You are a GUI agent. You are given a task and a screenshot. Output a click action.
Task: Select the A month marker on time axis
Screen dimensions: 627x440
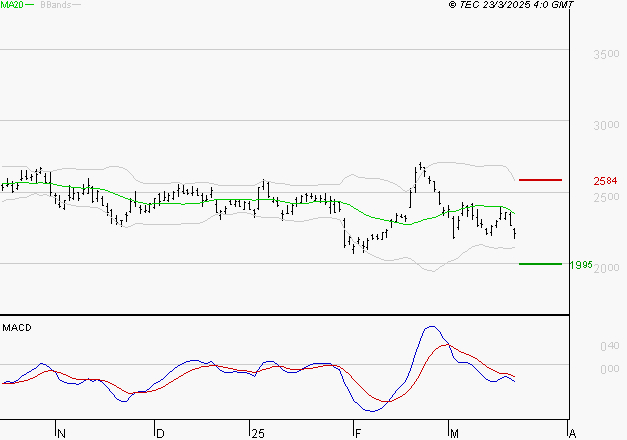point(571,434)
